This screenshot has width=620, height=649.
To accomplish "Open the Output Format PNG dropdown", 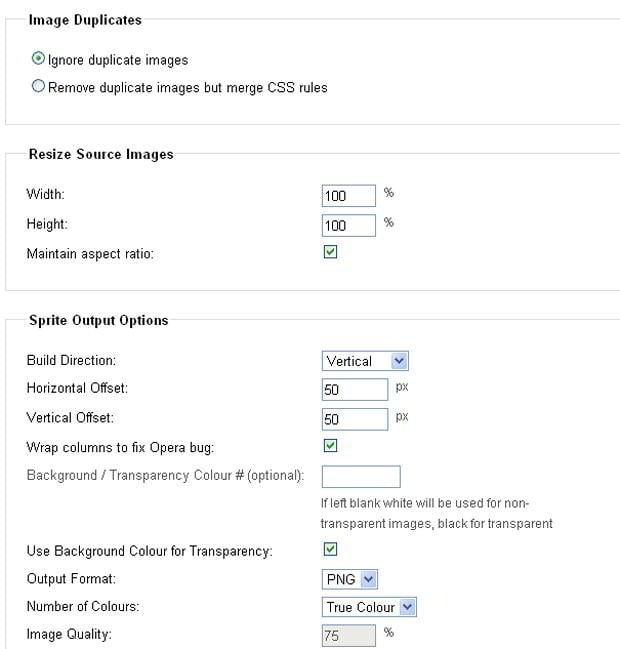I will (x=350, y=578).
